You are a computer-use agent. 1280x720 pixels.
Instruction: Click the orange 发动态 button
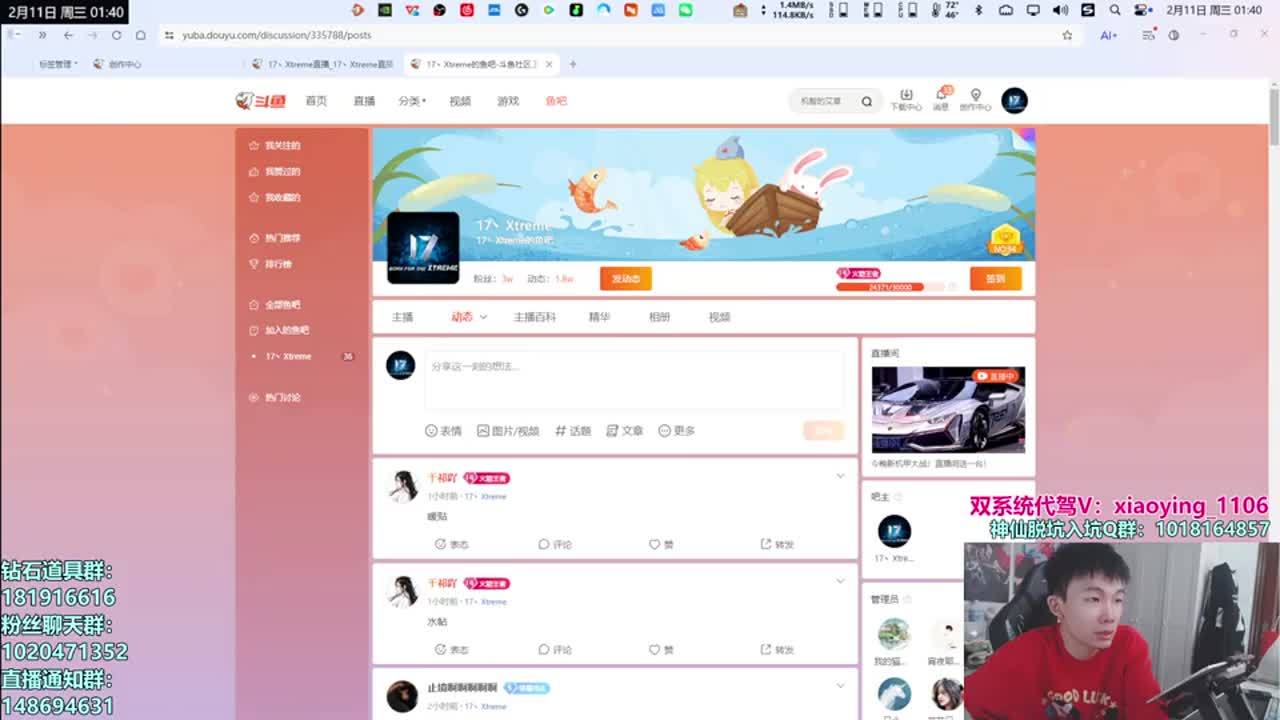point(625,279)
